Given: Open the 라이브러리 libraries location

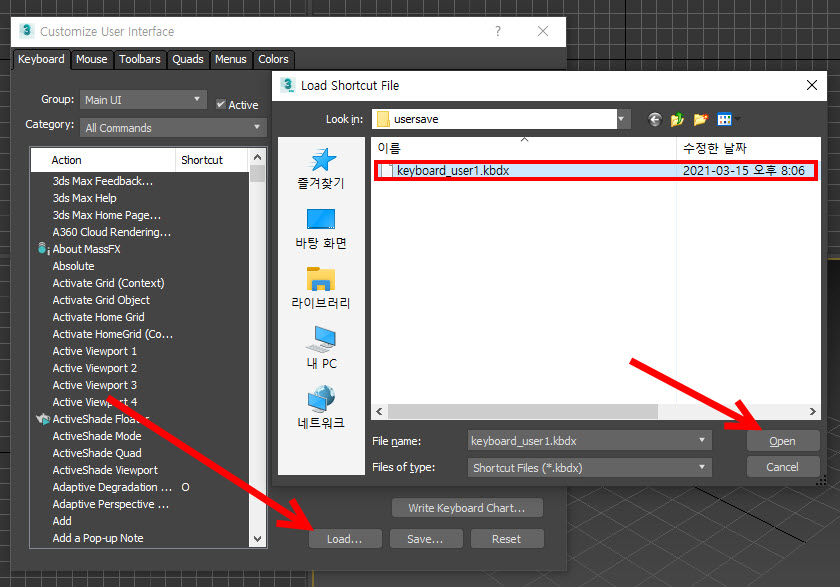Looking at the screenshot, I should [x=321, y=288].
